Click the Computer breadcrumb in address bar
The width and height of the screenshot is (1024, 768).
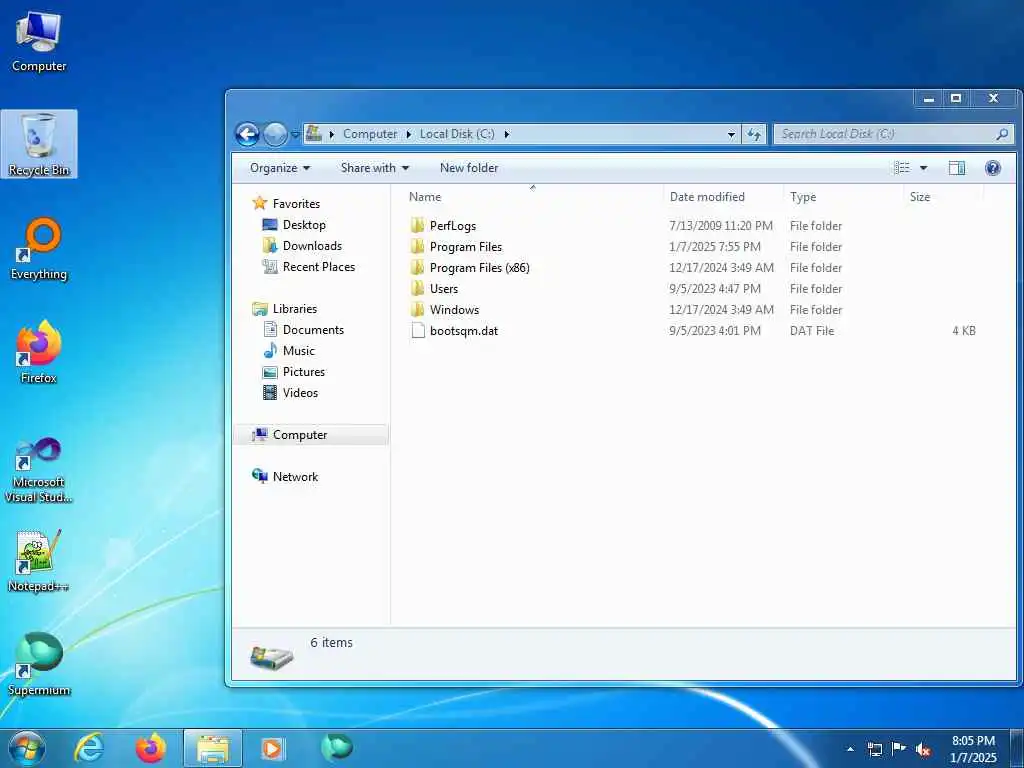[370, 134]
